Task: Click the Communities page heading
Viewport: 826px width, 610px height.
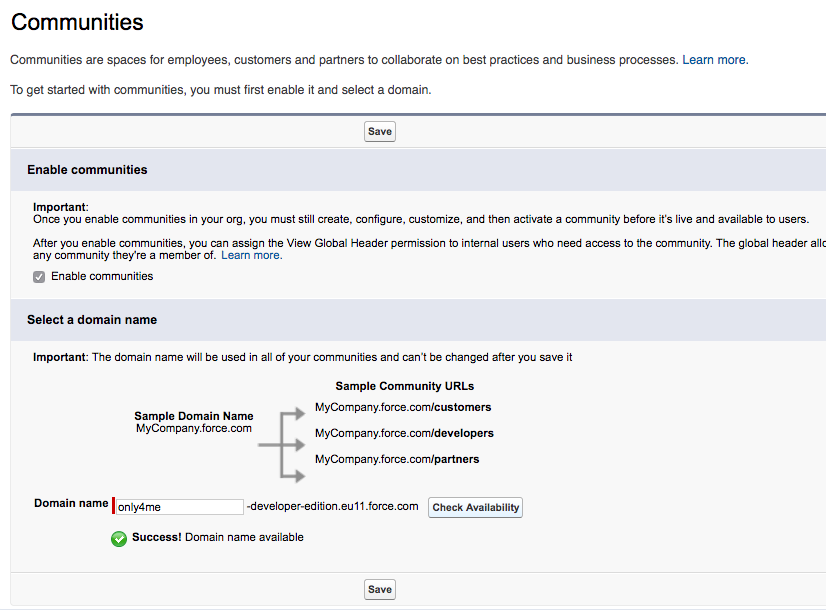Action: pyautogui.click(x=77, y=22)
